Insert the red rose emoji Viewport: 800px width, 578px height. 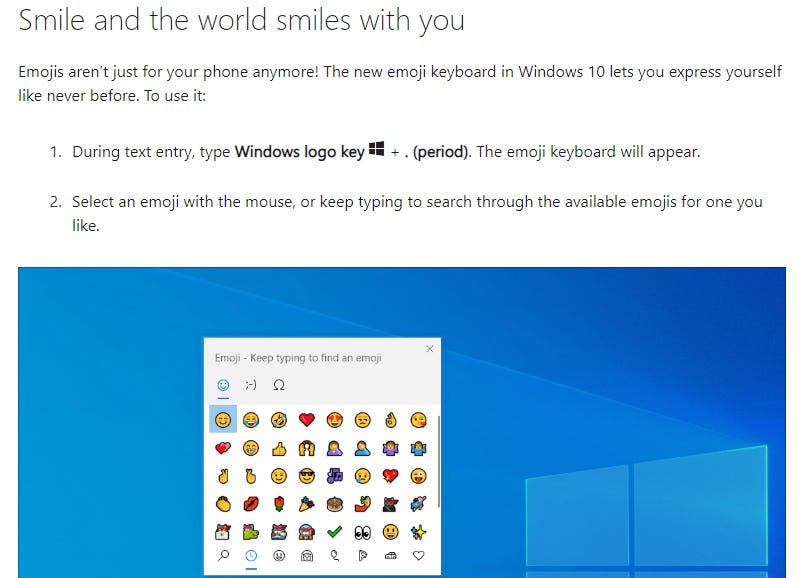point(279,504)
